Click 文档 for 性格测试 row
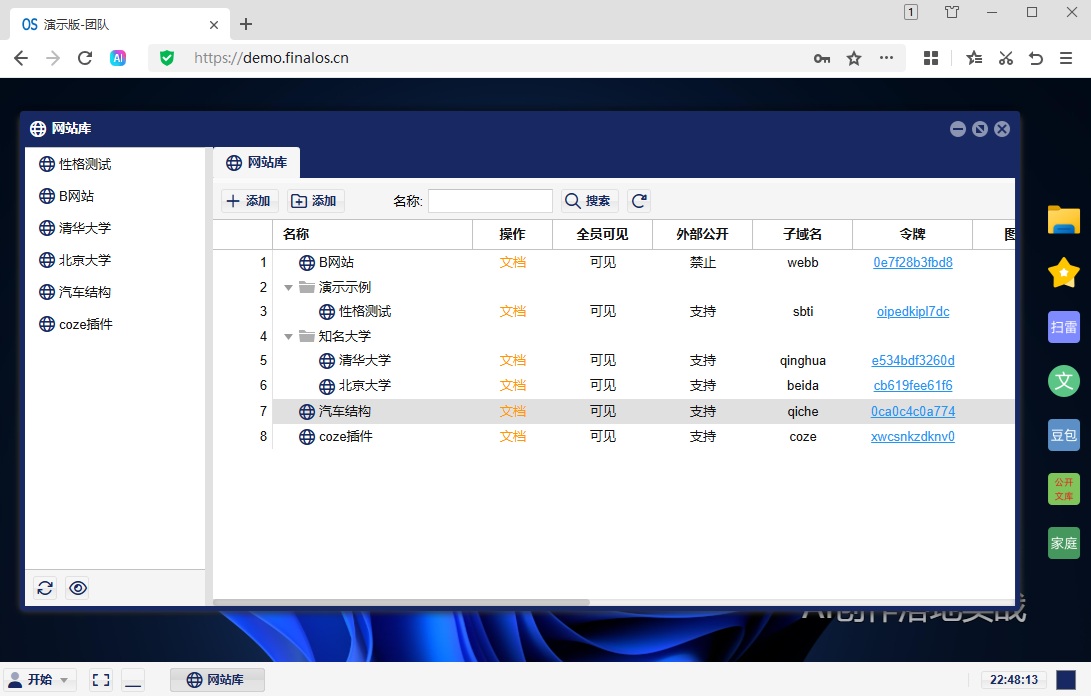1091x696 pixels. (512, 311)
